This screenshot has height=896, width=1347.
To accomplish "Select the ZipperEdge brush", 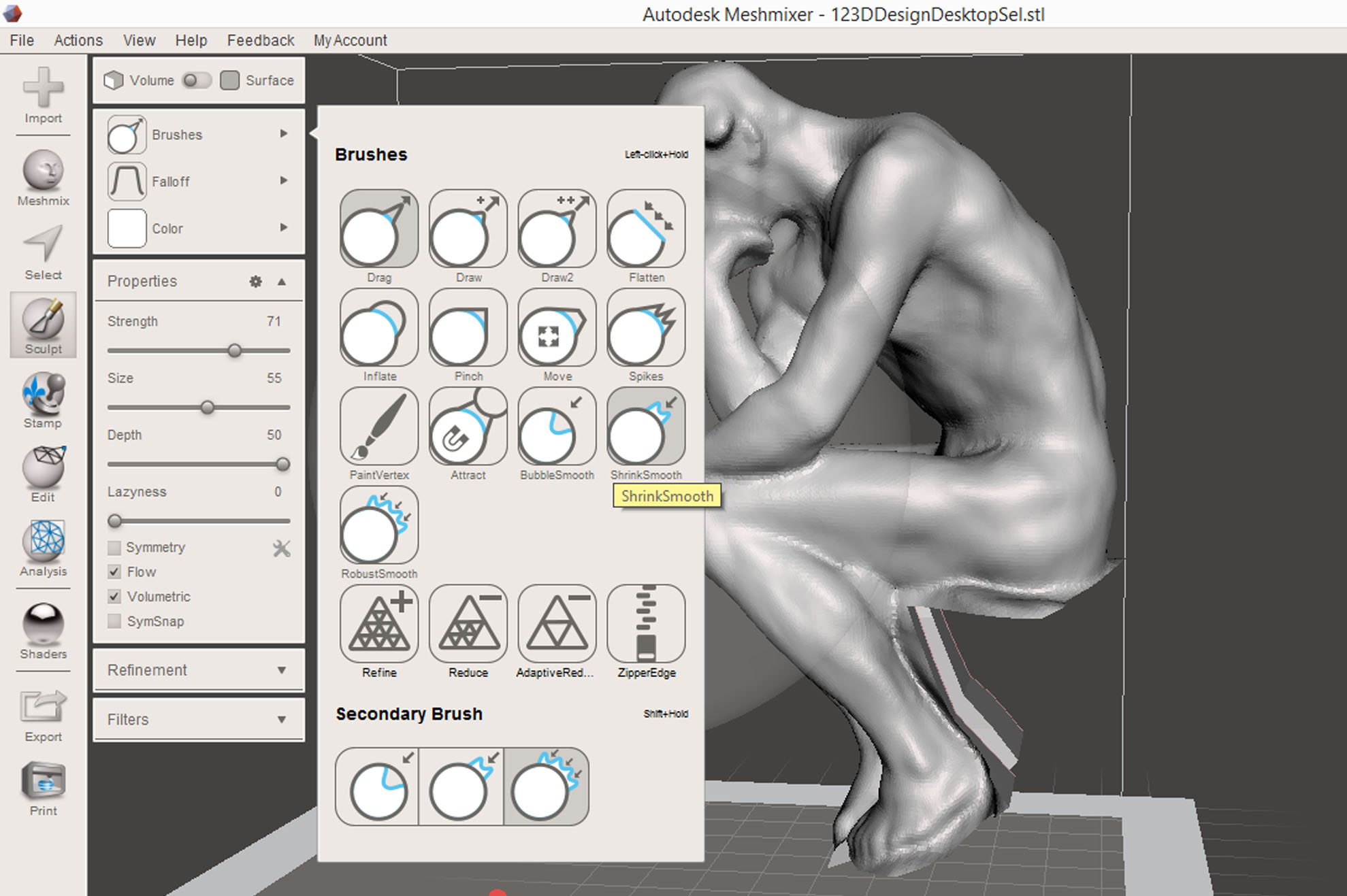I will pos(646,623).
